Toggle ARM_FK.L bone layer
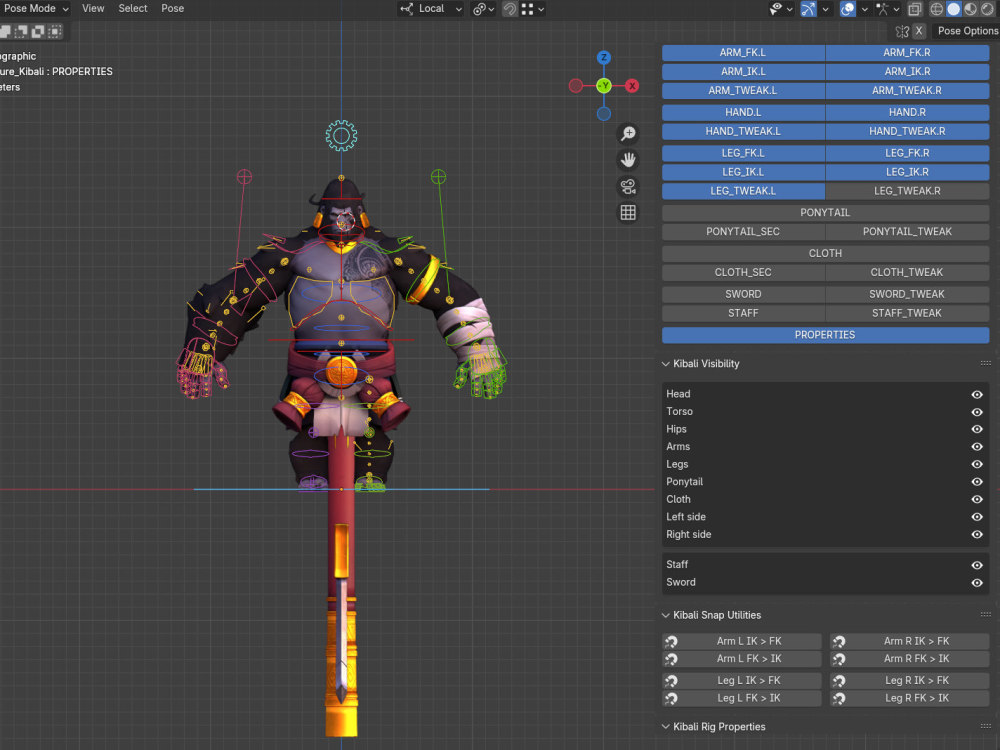Image resolution: width=1000 pixels, height=750 pixels. coord(743,52)
